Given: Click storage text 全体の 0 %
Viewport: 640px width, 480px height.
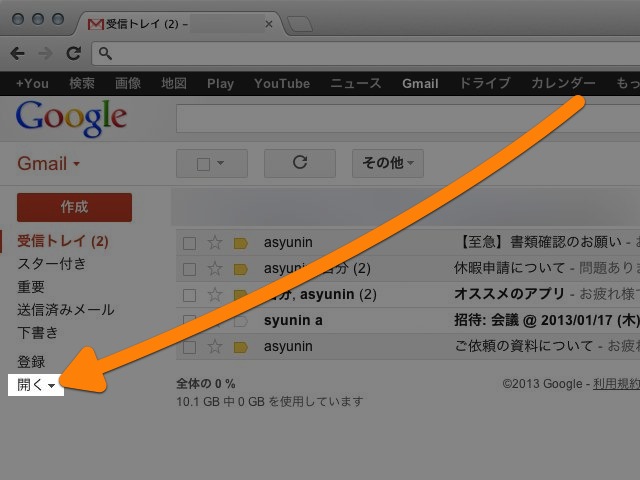Looking at the screenshot, I should [206, 384].
